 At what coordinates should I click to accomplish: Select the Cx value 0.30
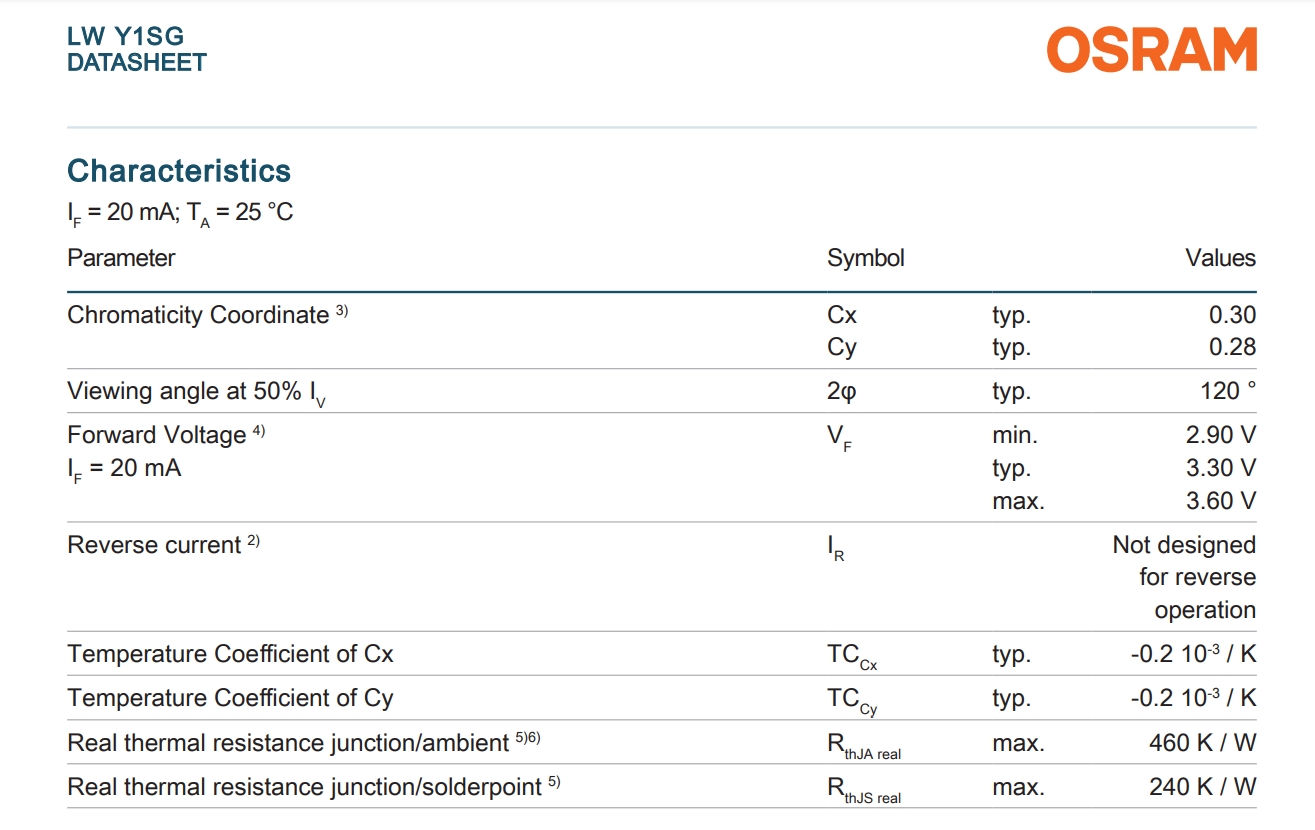[1232, 315]
